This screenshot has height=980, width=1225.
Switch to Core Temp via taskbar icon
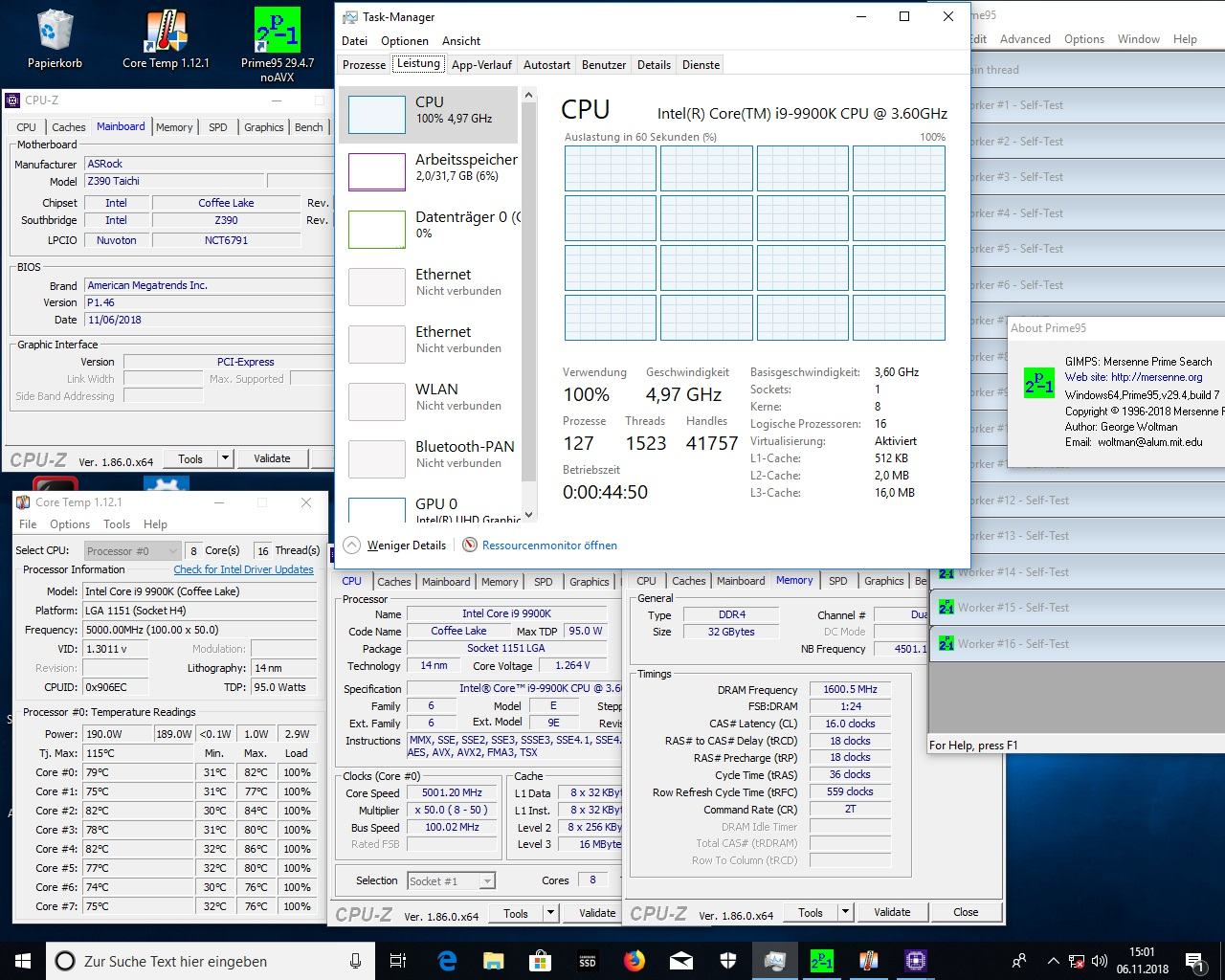pyautogui.click(x=868, y=961)
